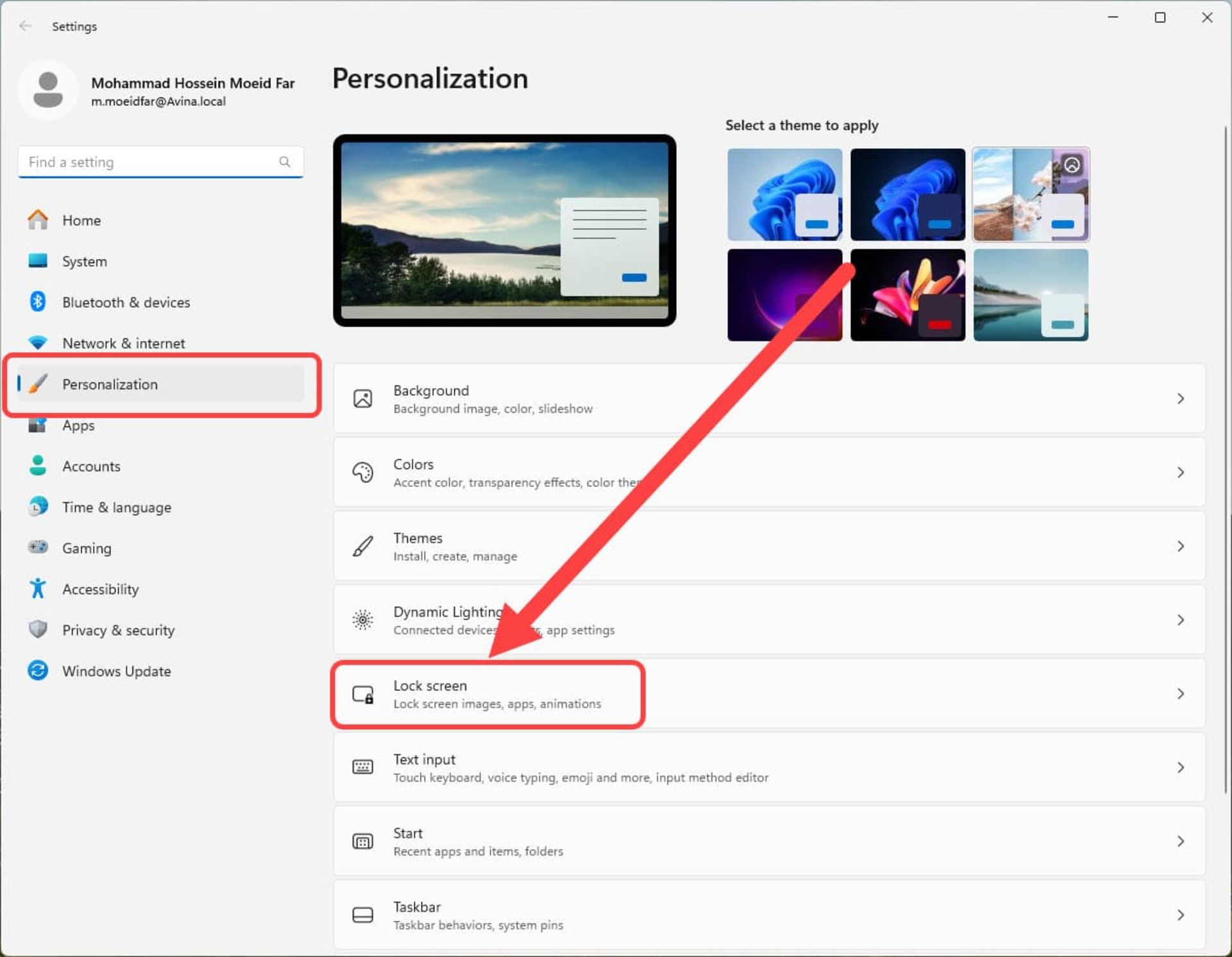This screenshot has width=1232, height=957.
Task: Open Bluetooth & devices settings
Action: coord(126,302)
